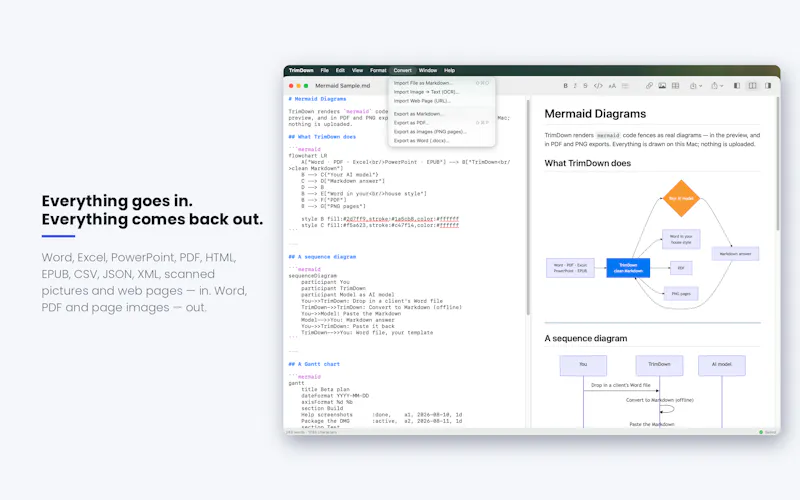Click the blue 'TrimDown clean Markdown' node
This screenshot has width=800, height=500.
[x=628, y=268]
